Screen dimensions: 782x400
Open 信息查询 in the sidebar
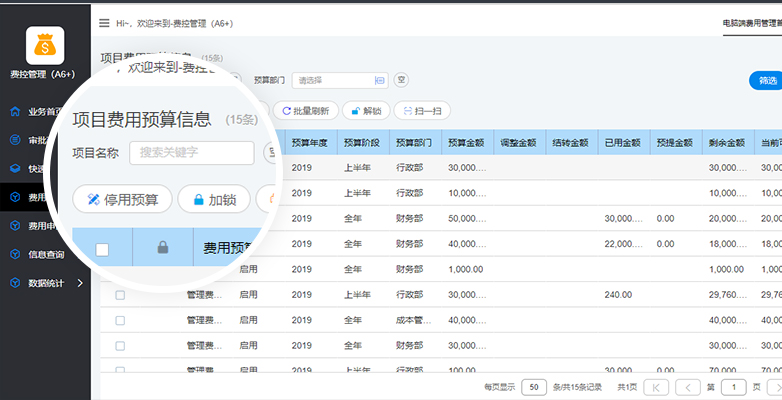coord(46,254)
